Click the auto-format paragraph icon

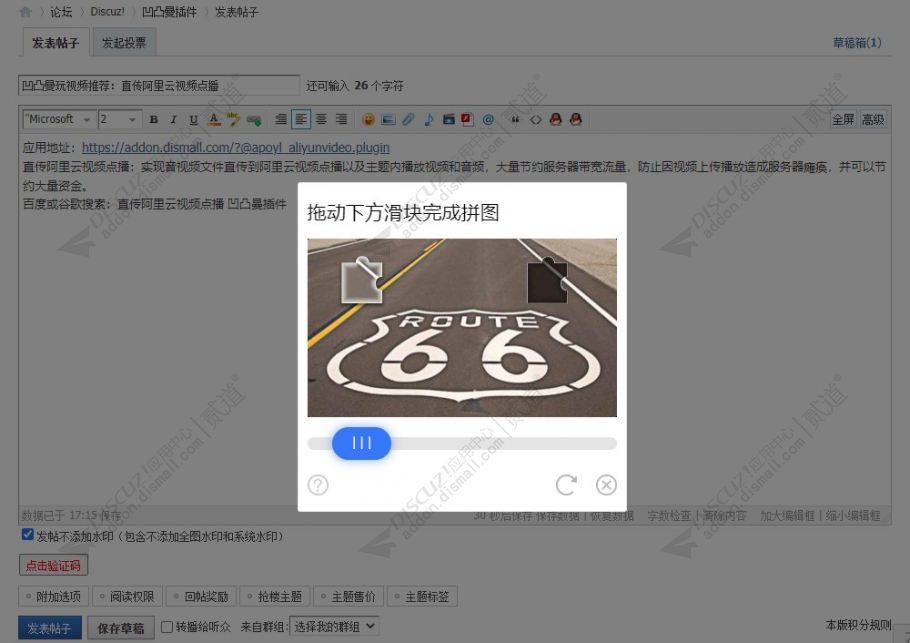point(281,120)
